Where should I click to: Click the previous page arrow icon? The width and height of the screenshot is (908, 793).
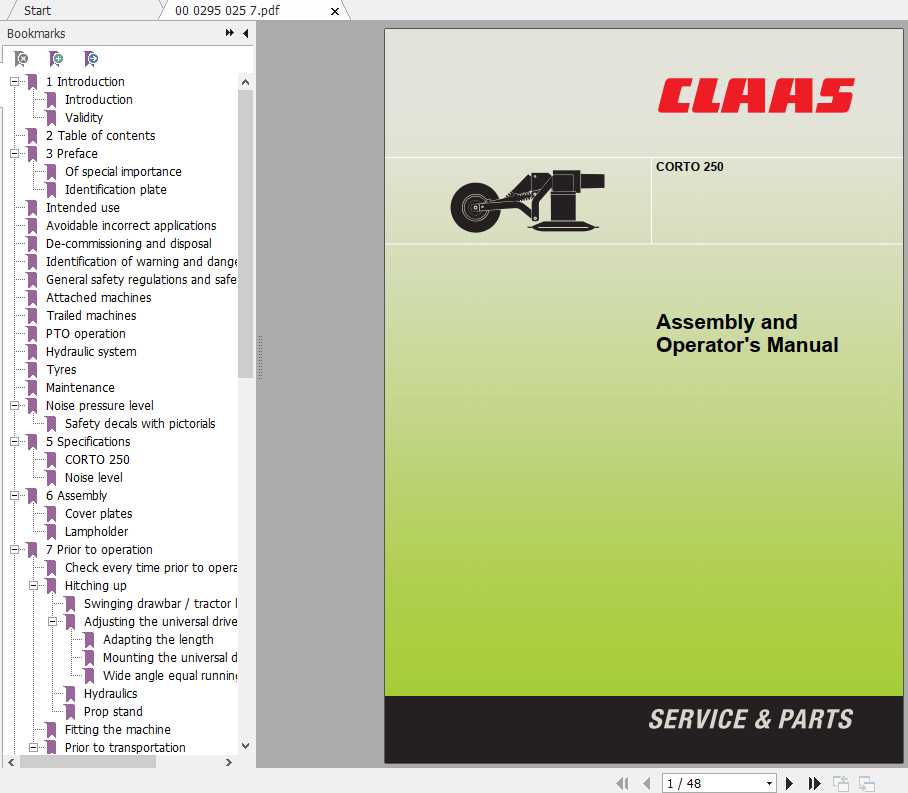click(x=646, y=783)
